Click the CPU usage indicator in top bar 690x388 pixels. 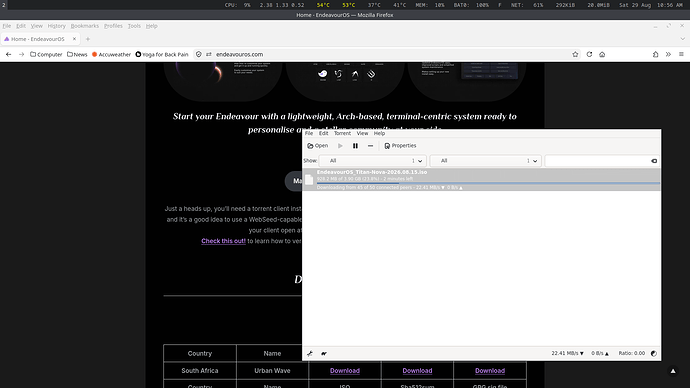click(x=238, y=5)
